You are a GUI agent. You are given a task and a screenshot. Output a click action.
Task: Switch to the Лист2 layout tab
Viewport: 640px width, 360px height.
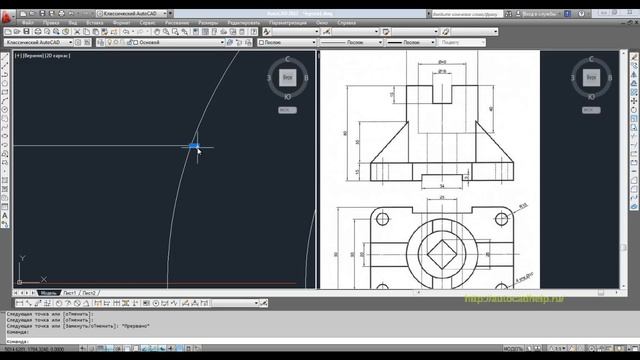click(x=89, y=293)
